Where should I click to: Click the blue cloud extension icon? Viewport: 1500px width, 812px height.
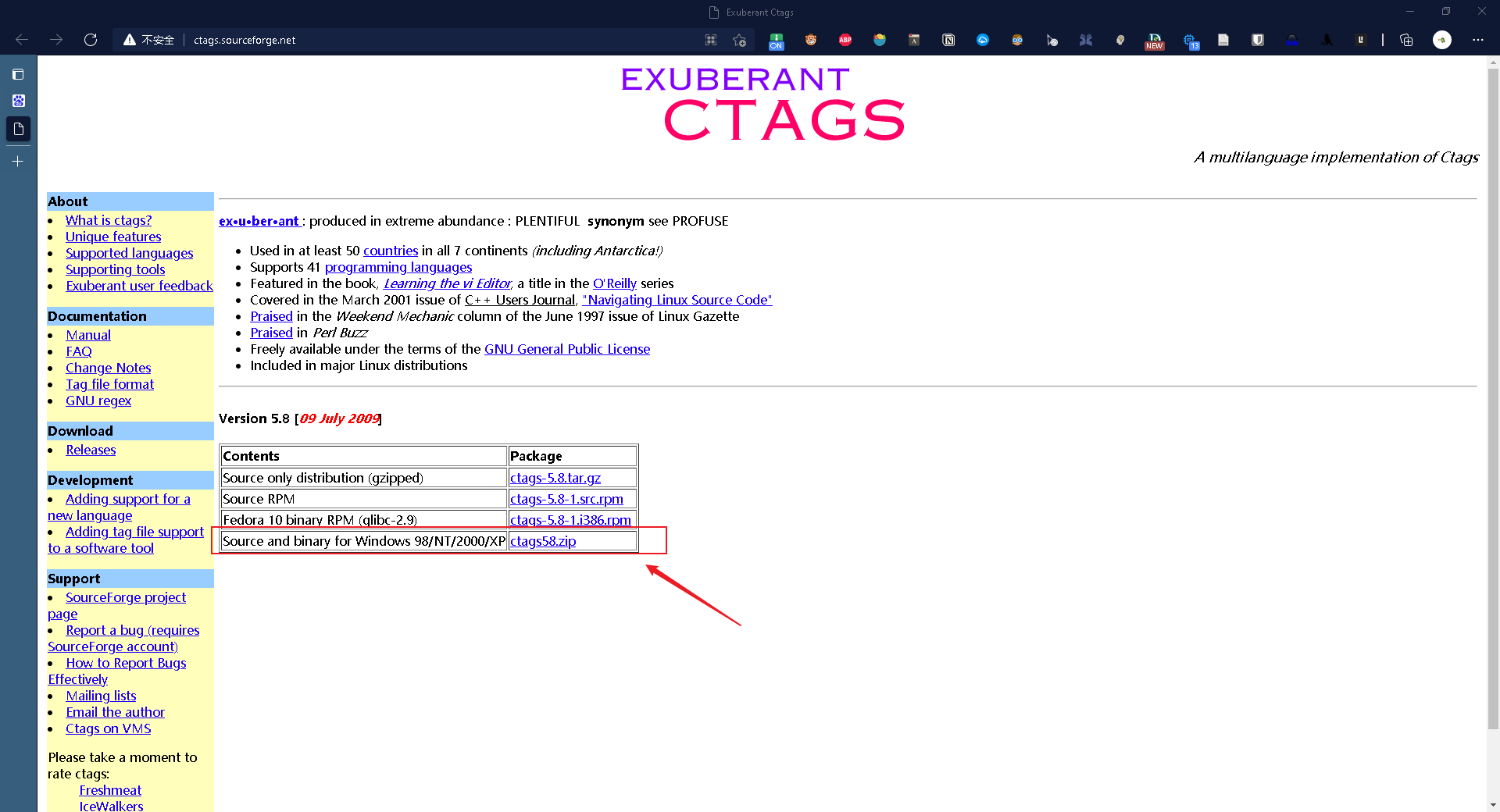[x=983, y=40]
